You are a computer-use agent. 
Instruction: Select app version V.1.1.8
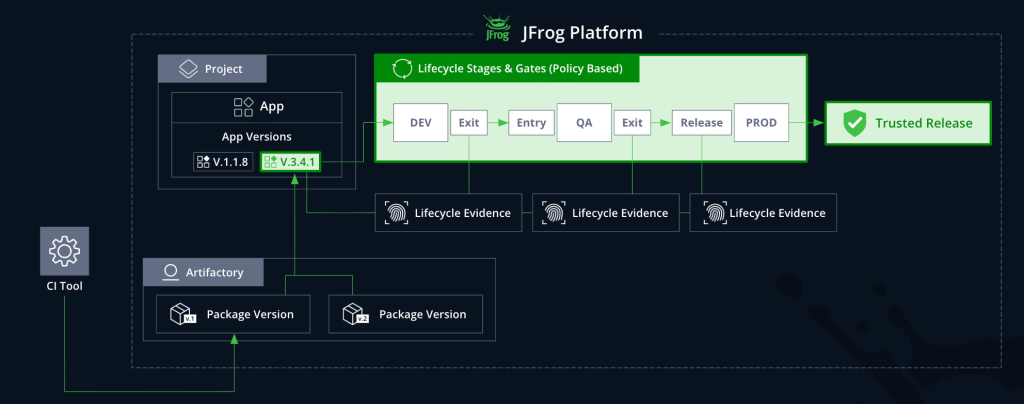click(x=223, y=161)
